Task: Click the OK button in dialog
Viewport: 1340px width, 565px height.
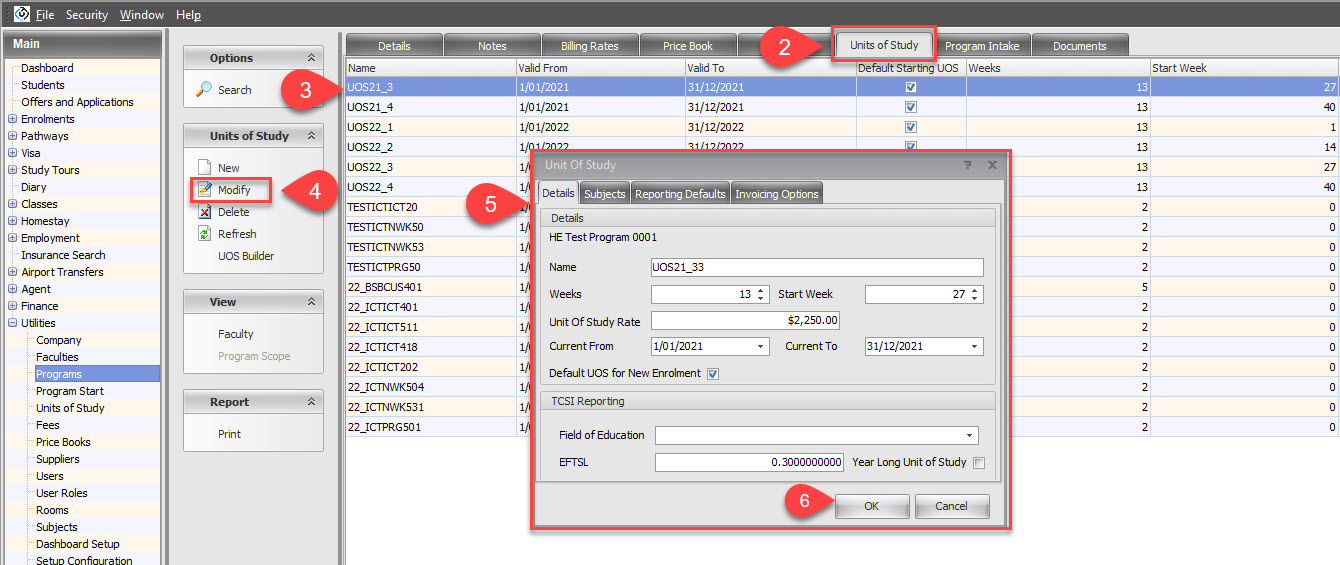Action: [x=871, y=507]
